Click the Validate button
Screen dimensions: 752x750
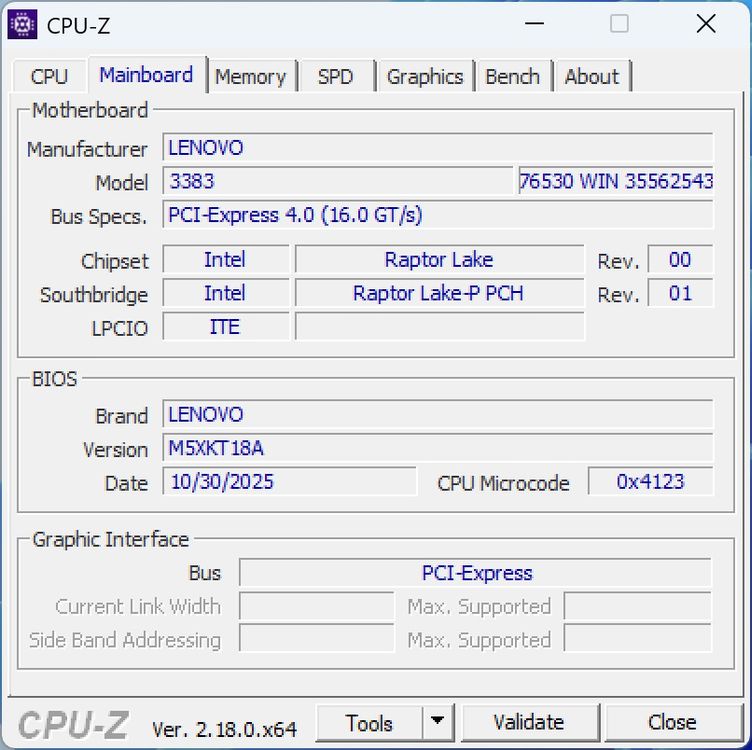529,723
